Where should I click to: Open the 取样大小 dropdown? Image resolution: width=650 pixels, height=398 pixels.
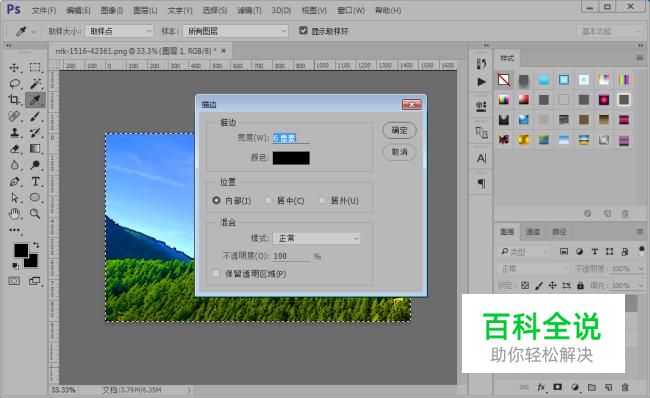(119, 31)
